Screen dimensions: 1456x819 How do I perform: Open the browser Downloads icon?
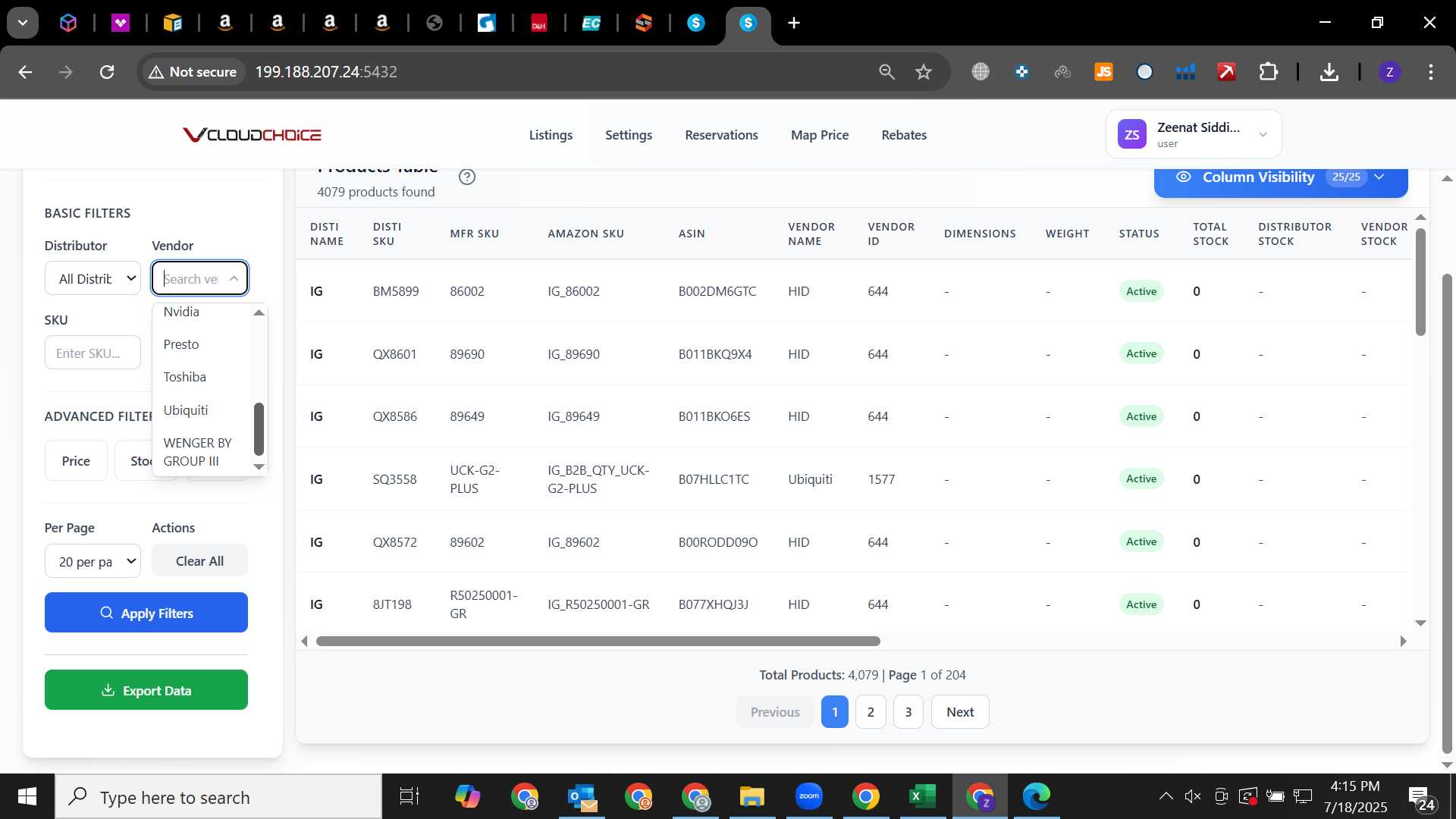[1329, 72]
